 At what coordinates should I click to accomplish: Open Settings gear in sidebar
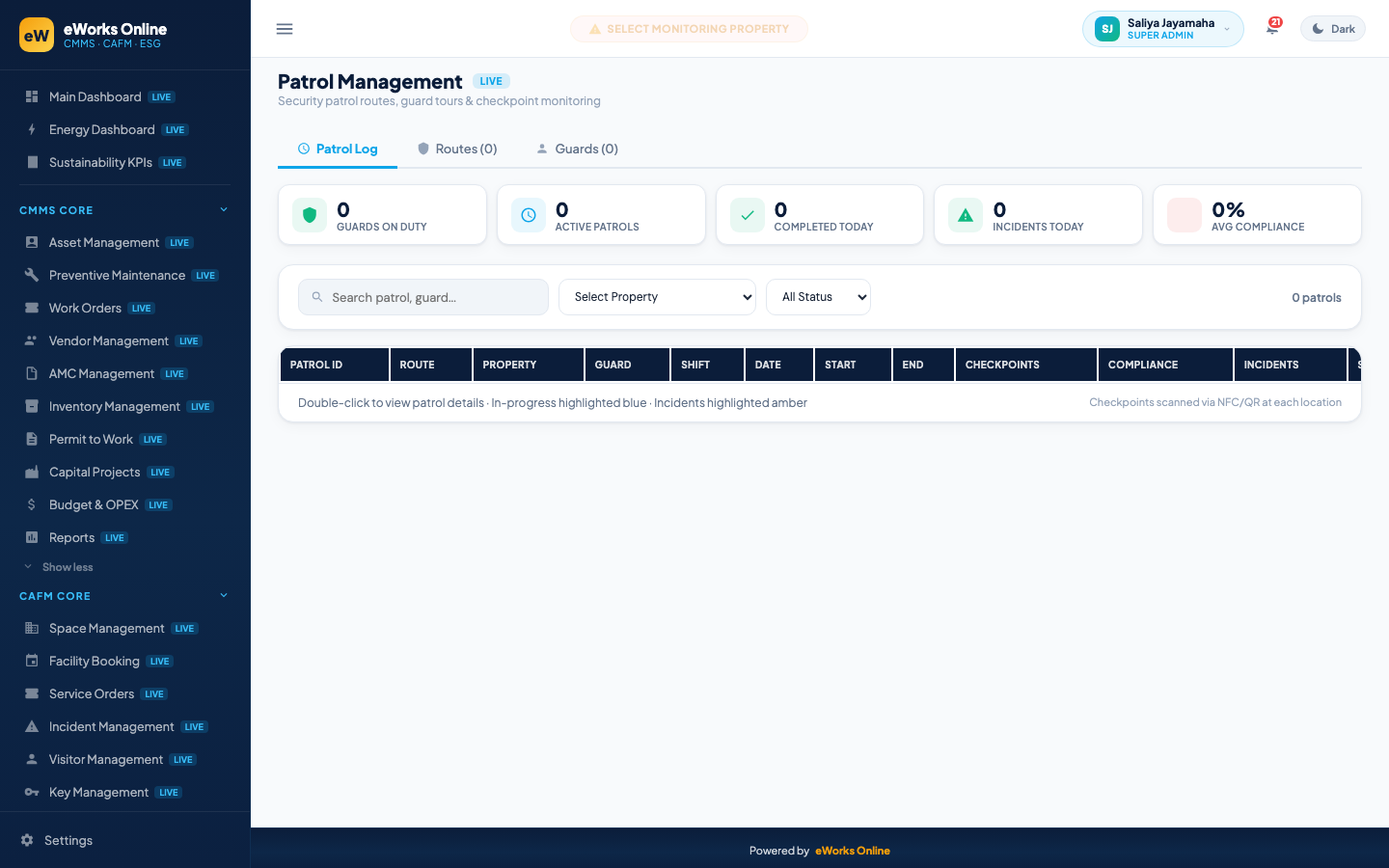pos(27,840)
